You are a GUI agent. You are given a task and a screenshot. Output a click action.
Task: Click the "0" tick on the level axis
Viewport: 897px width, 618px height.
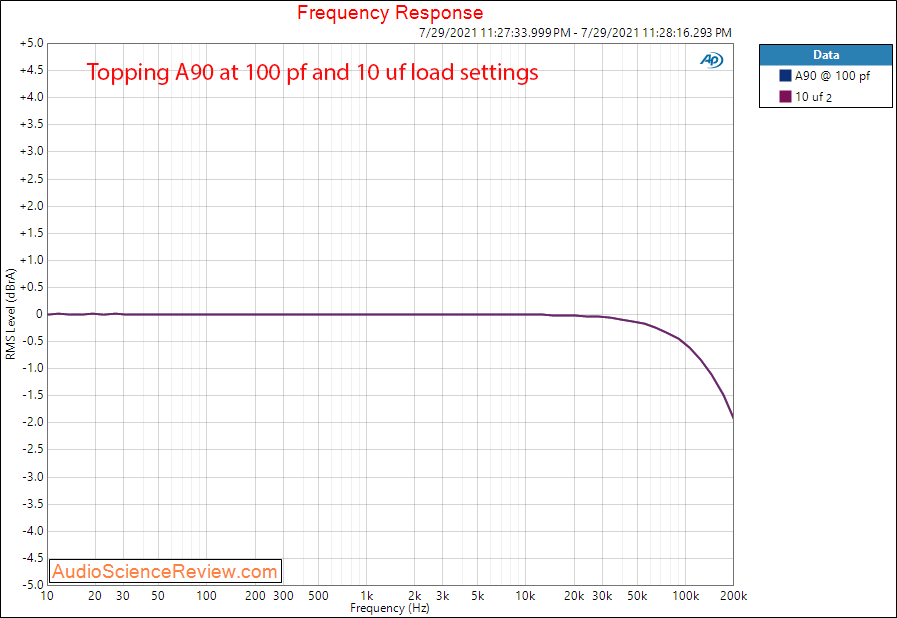pos(39,314)
